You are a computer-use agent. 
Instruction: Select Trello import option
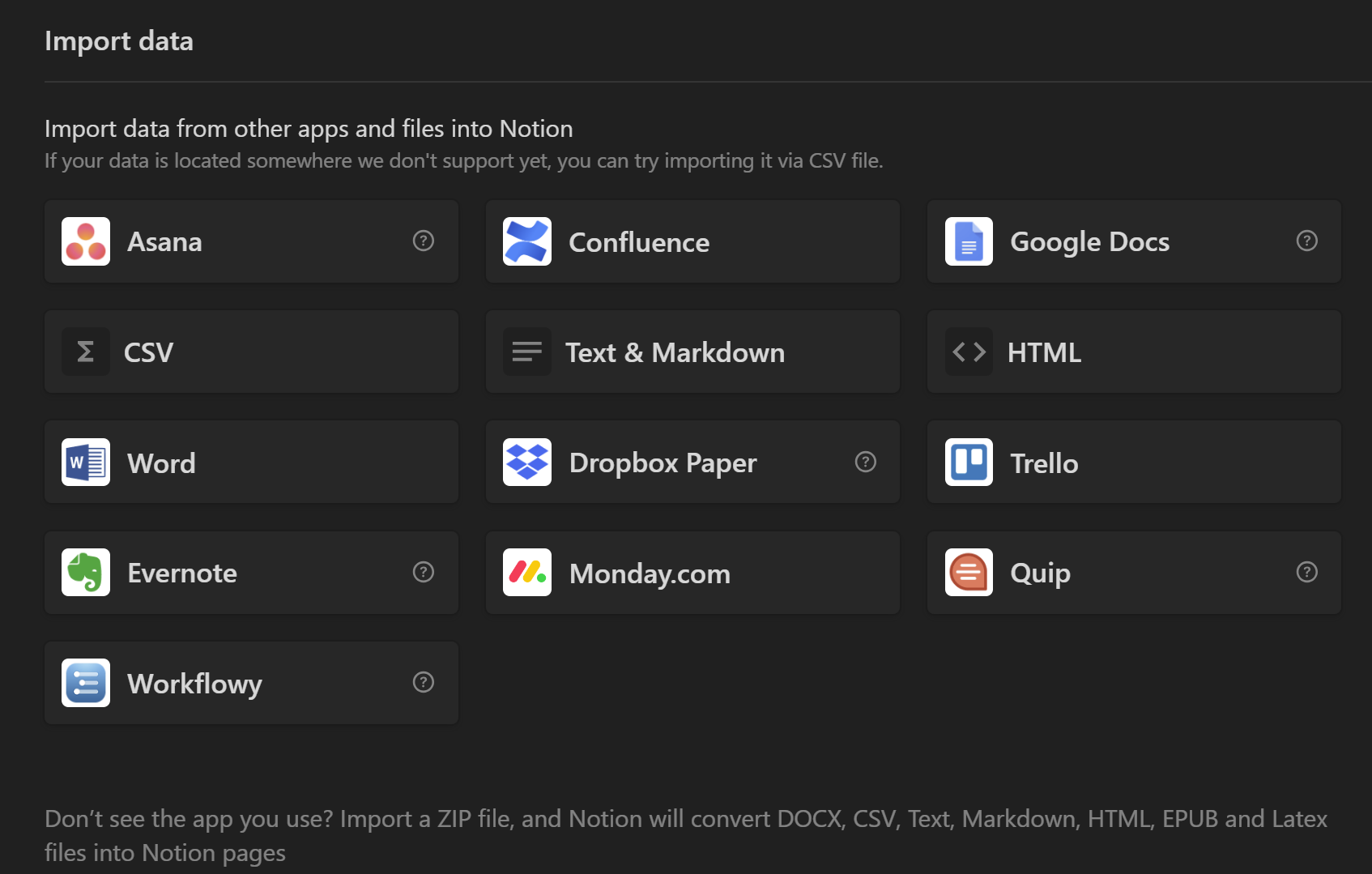(x=1134, y=463)
